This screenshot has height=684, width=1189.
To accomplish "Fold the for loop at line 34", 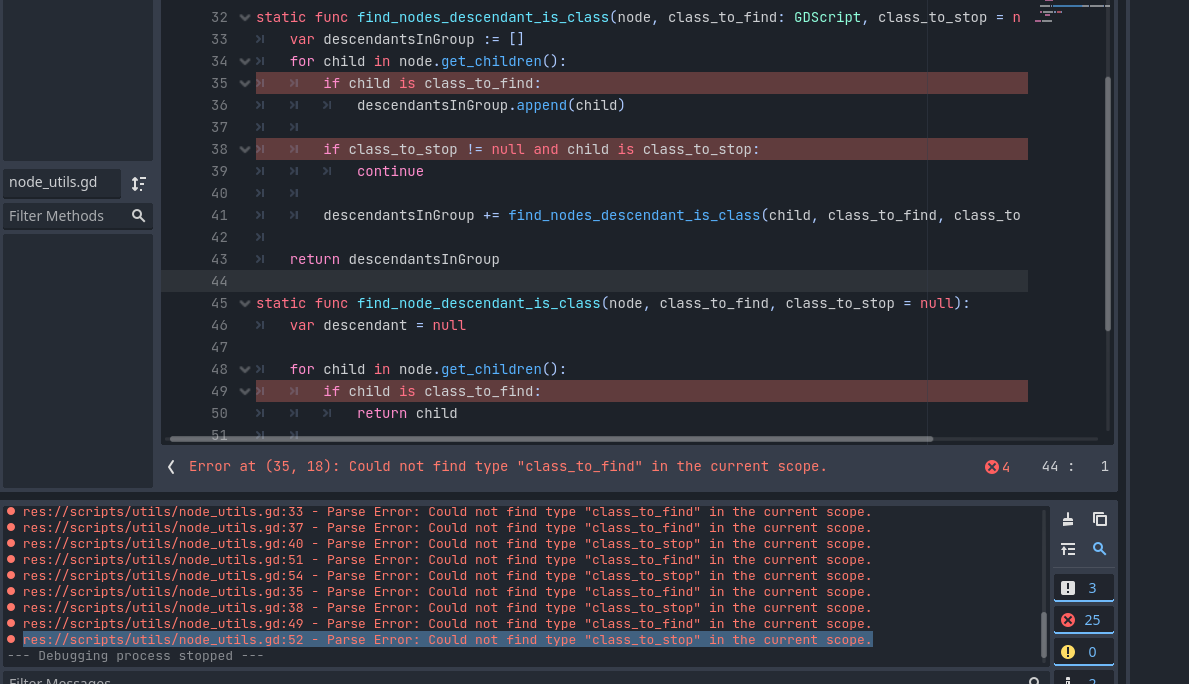I will pos(244,61).
